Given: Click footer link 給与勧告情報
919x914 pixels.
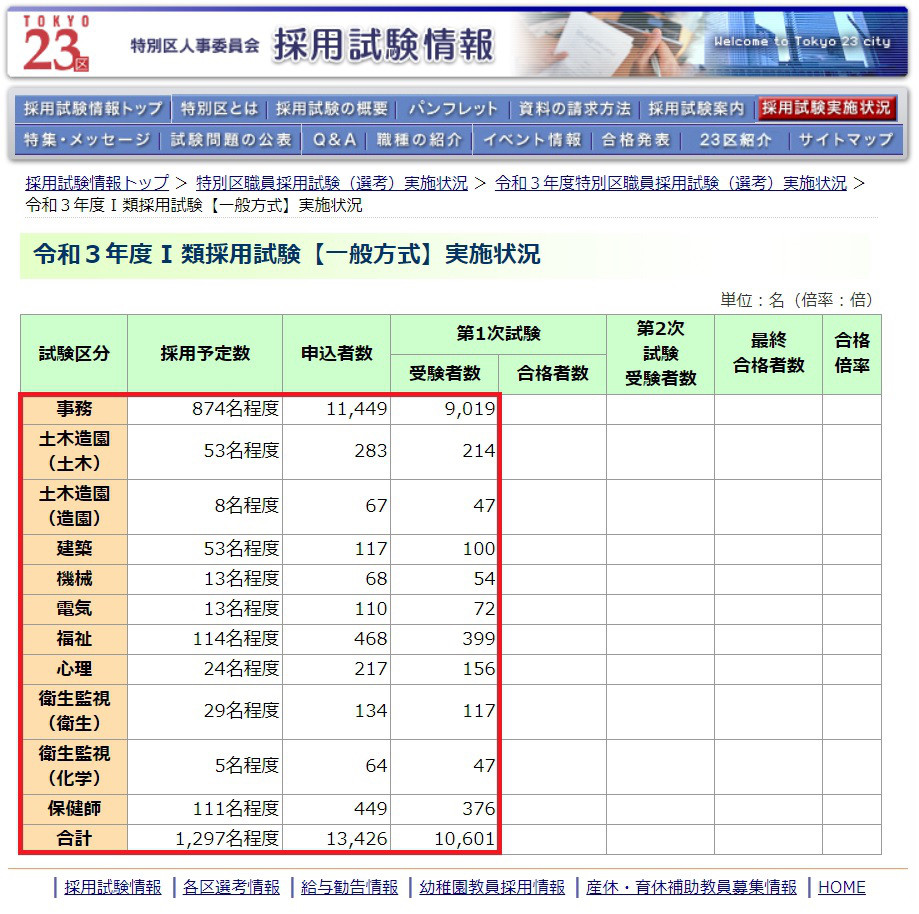Looking at the screenshot, I should pos(349,887).
